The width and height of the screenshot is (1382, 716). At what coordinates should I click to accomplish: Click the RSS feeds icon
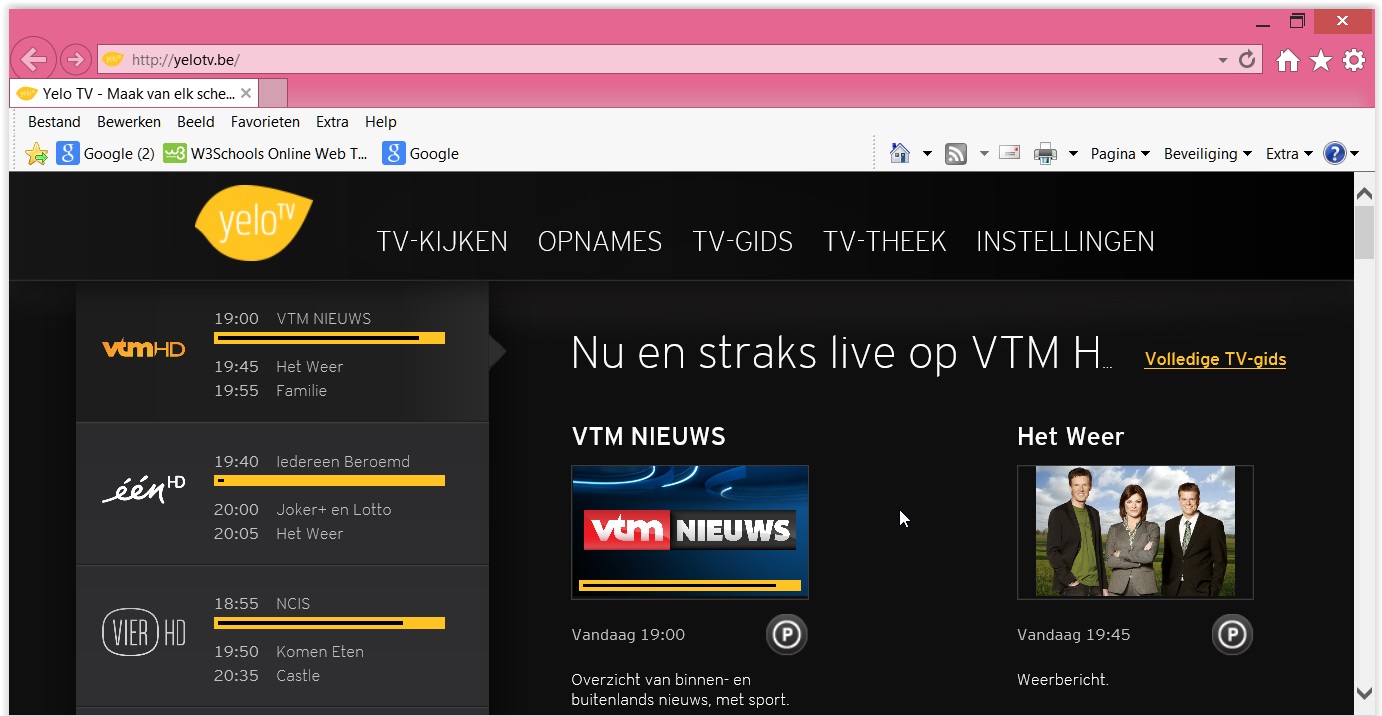[956, 154]
